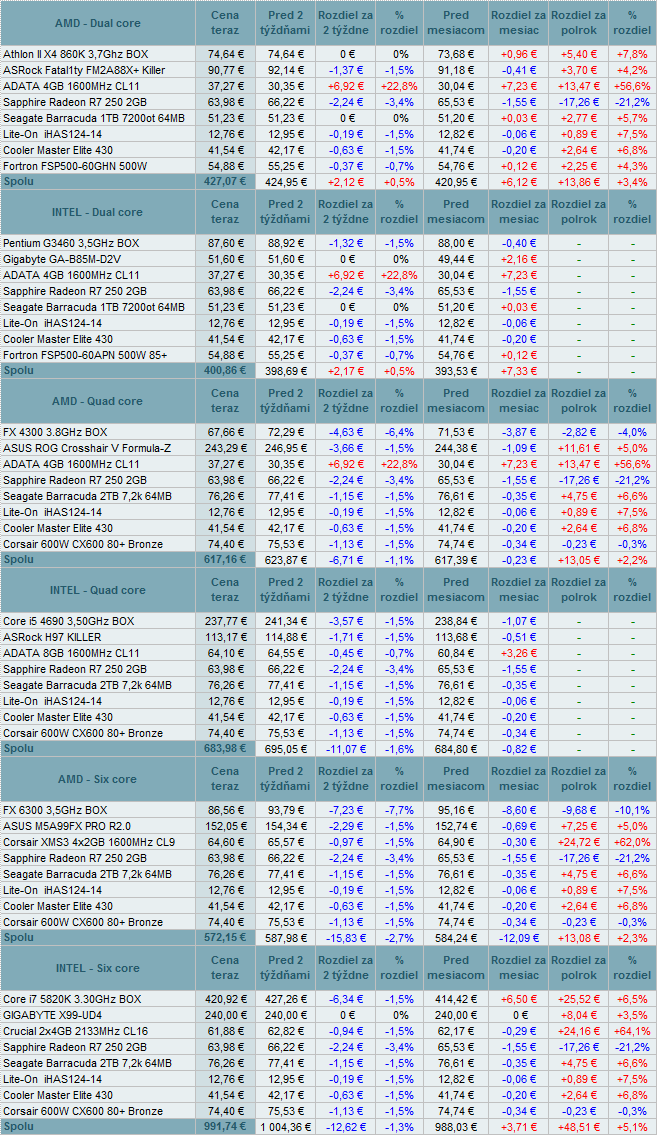This screenshot has height=1135, width=657.
Task: Click the '-15,83 €' two-week total difference
Action: [x=346, y=937]
